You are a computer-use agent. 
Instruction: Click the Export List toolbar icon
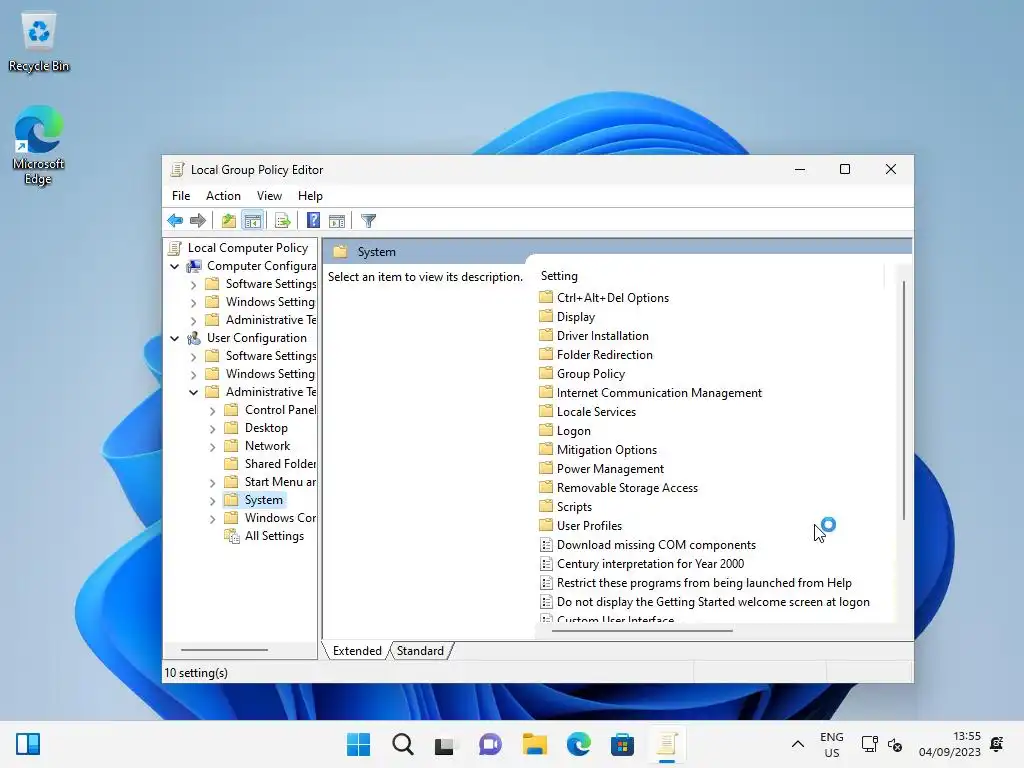click(283, 221)
